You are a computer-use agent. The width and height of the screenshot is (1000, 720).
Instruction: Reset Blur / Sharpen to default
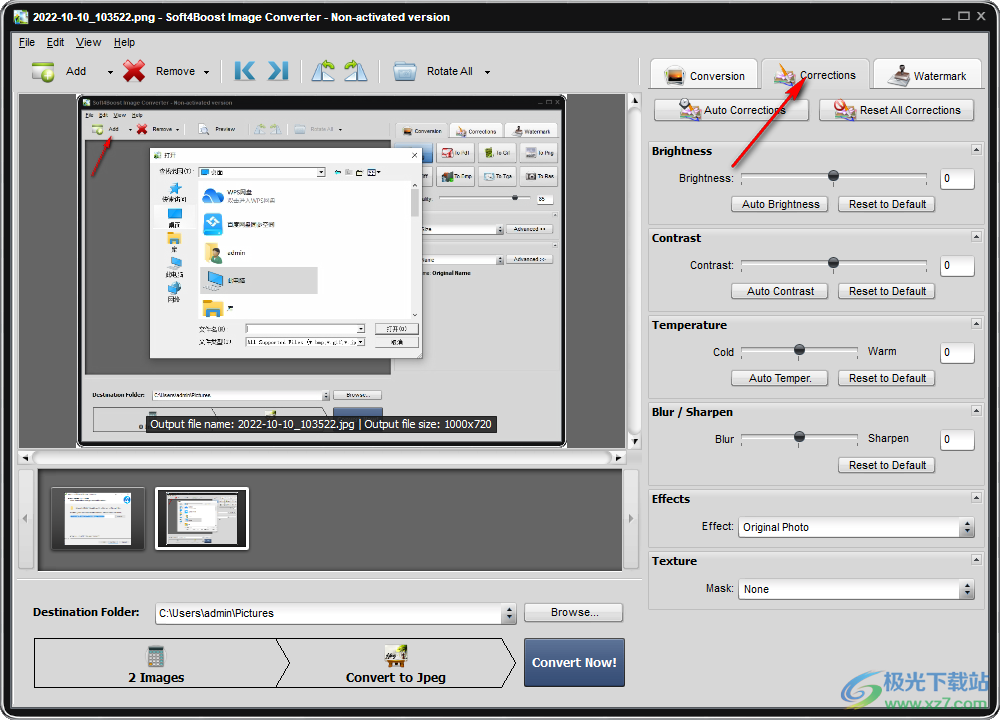click(887, 465)
